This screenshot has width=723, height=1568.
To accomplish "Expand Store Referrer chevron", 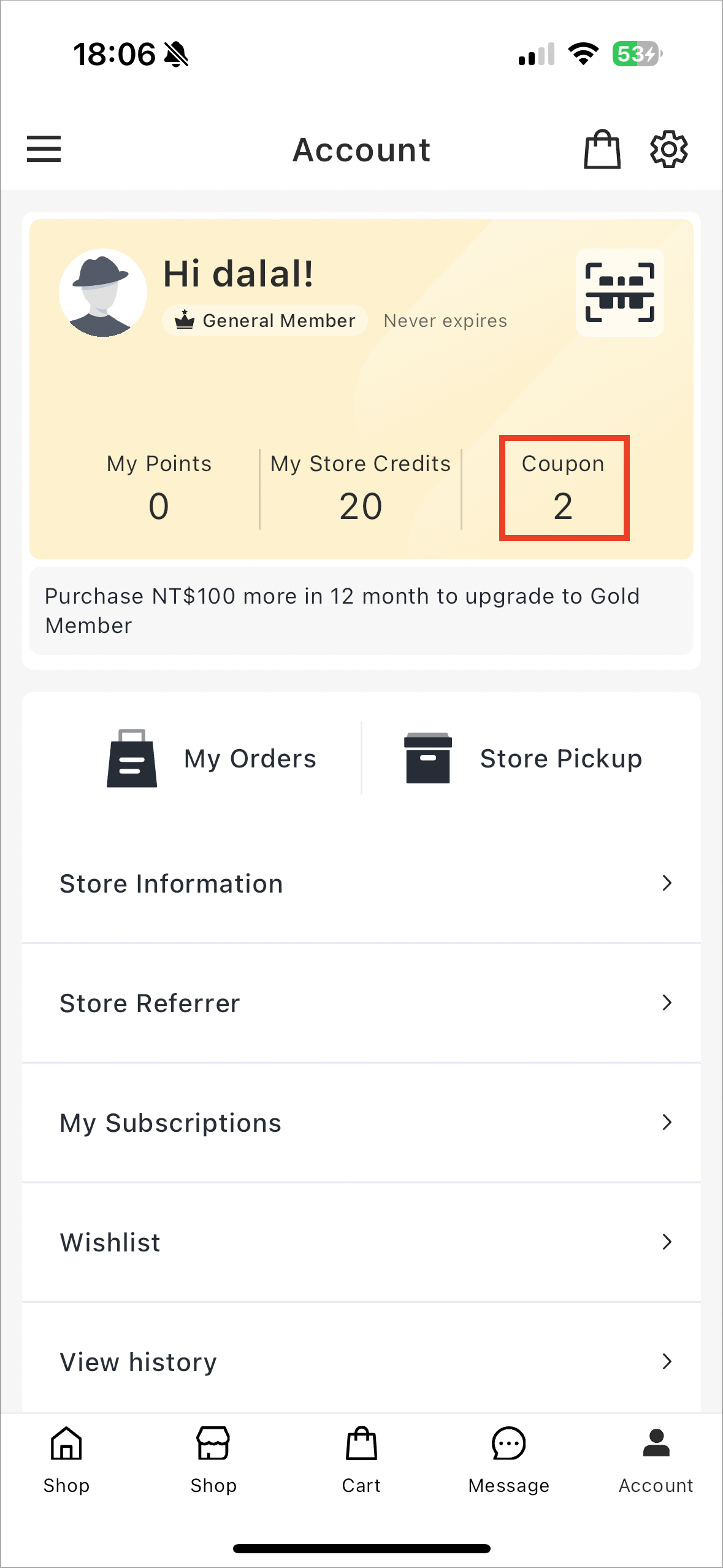I will click(x=667, y=1003).
